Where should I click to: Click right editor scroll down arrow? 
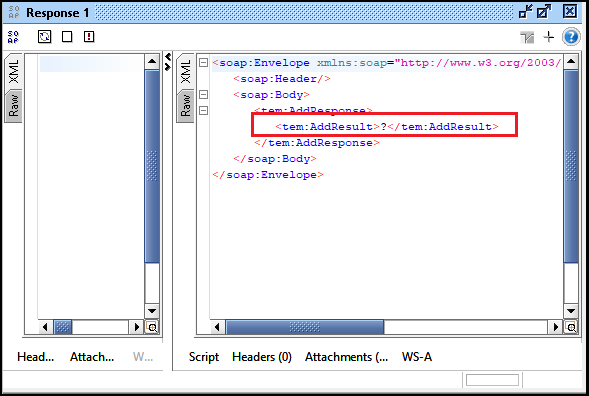point(571,311)
